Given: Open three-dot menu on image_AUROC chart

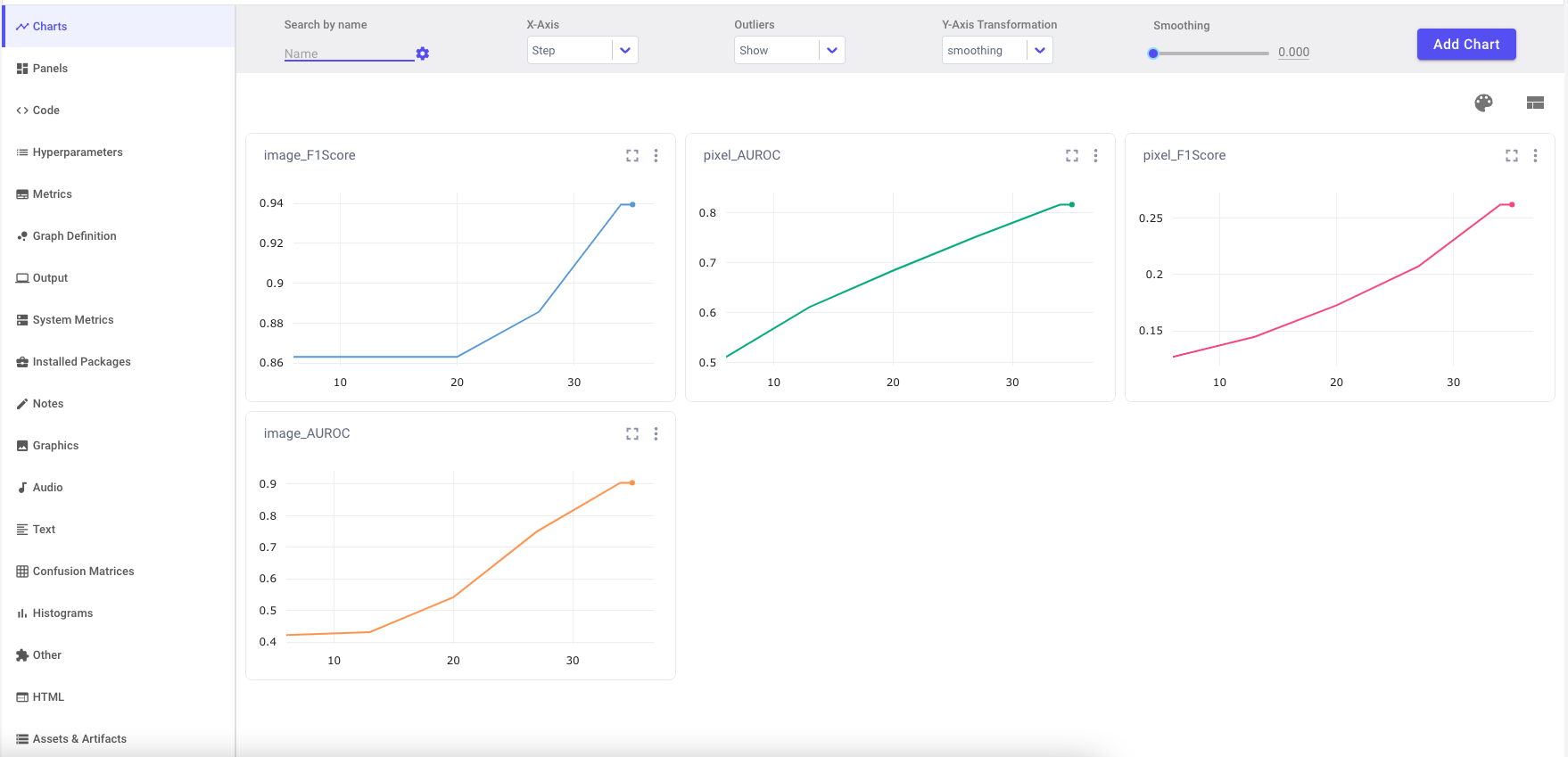Looking at the screenshot, I should click(x=656, y=434).
